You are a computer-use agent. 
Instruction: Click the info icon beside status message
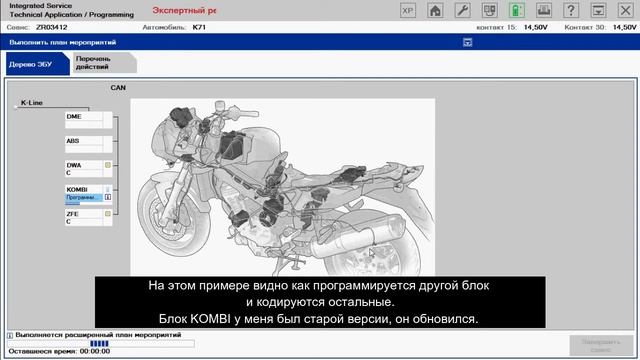coord(10,335)
